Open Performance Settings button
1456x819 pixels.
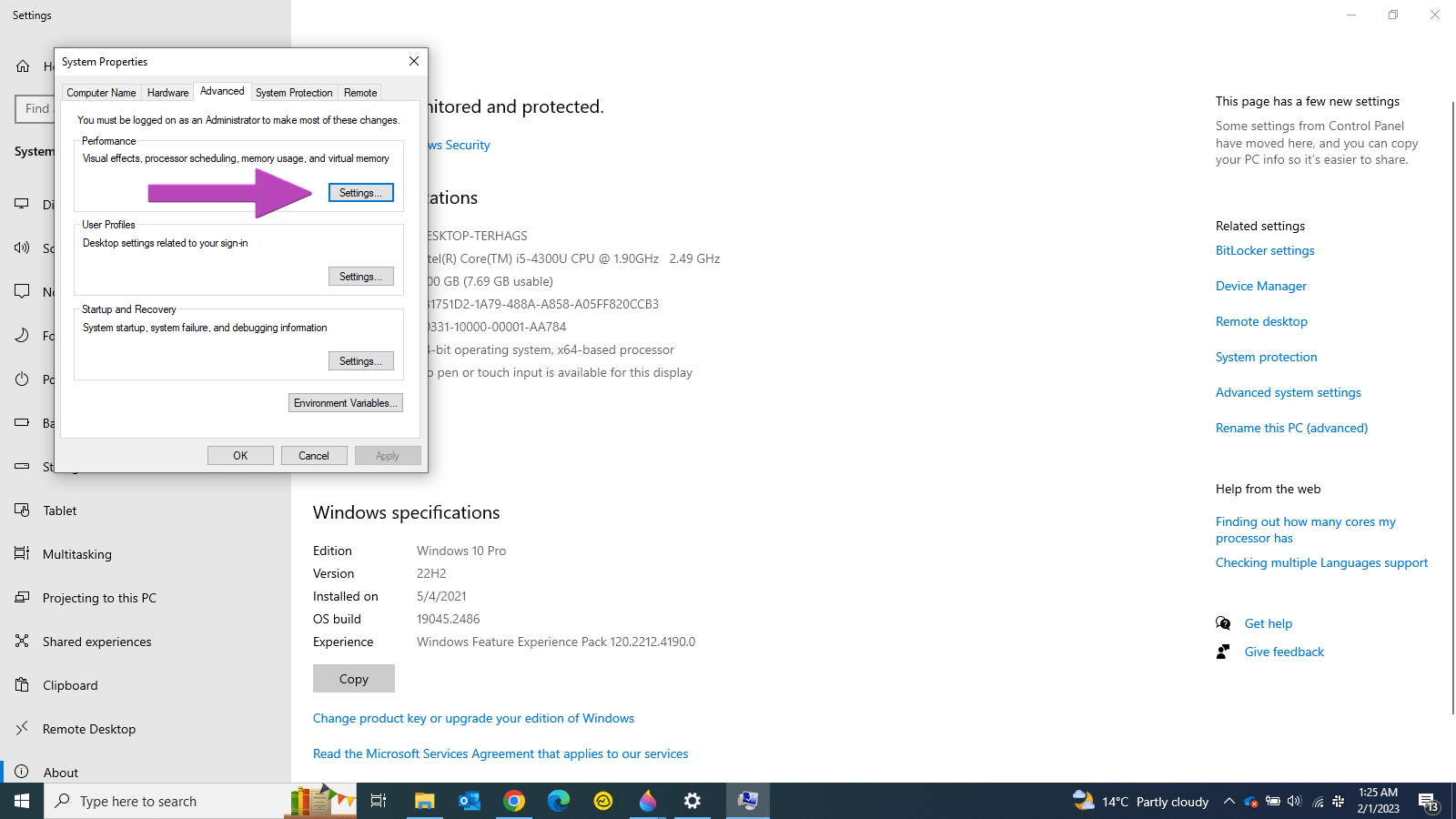(360, 193)
